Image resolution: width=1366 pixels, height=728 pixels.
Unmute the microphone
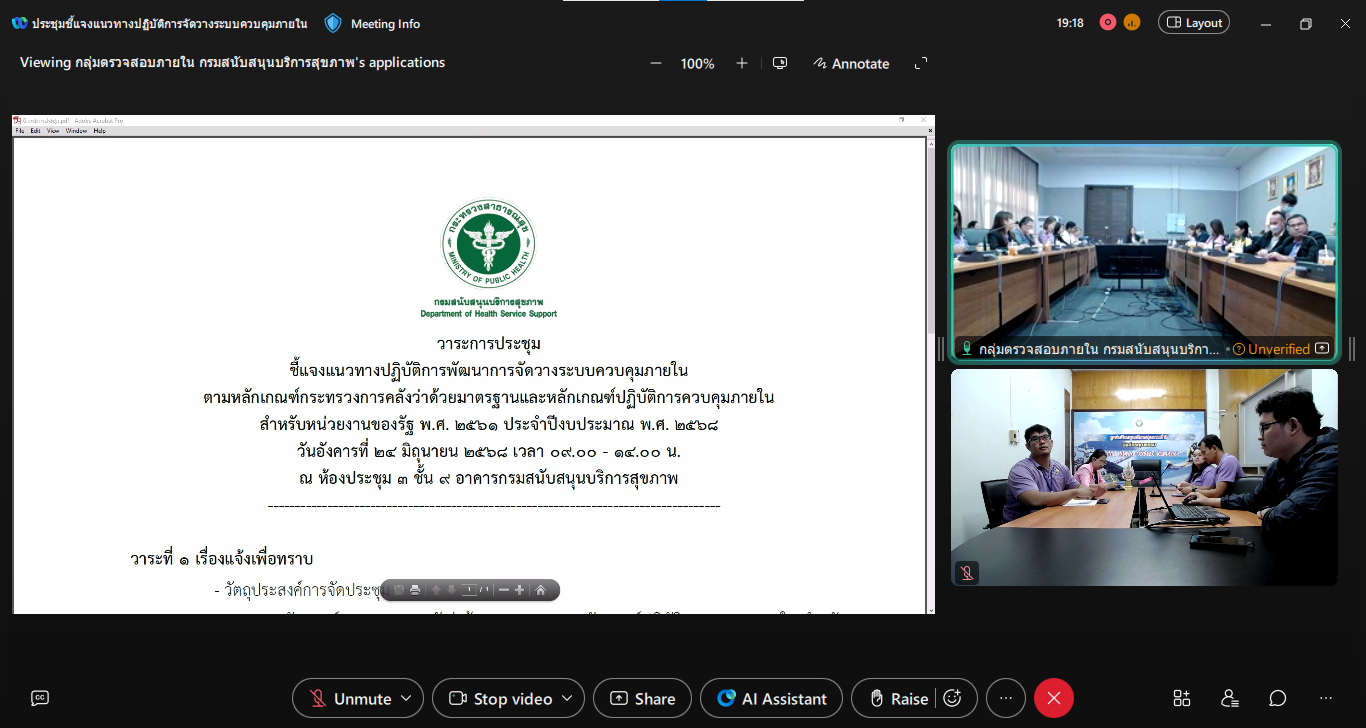(x=350, y=698)
